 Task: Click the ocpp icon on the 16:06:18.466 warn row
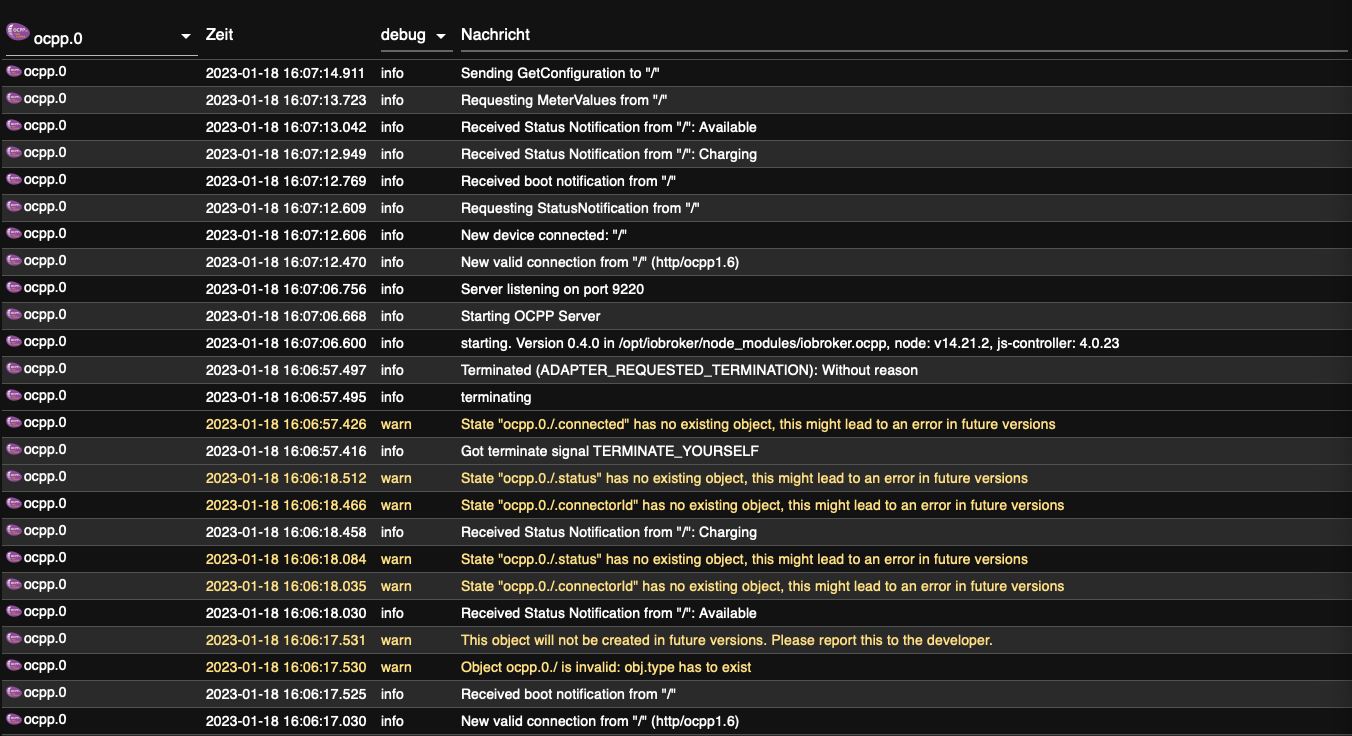pyautogui.click(x=14, y=504)
